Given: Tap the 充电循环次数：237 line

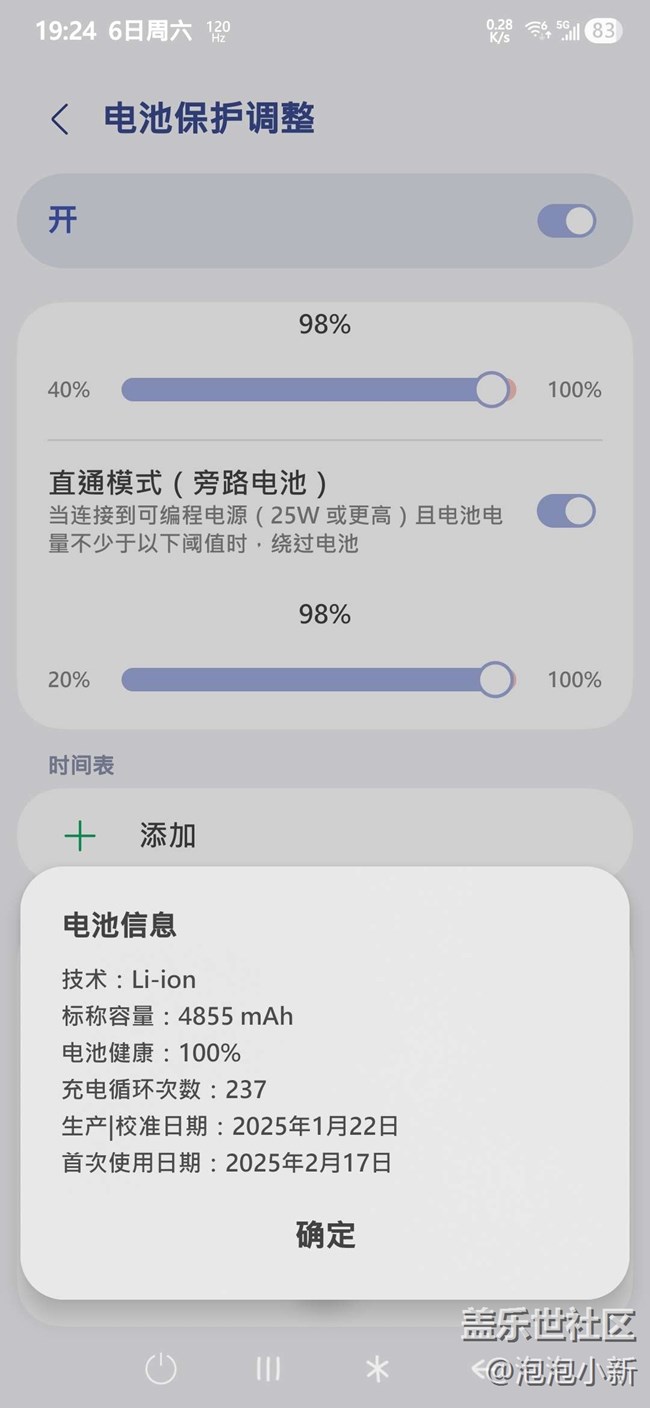Looking at the screenshot, I should (x=164, y=1089).
